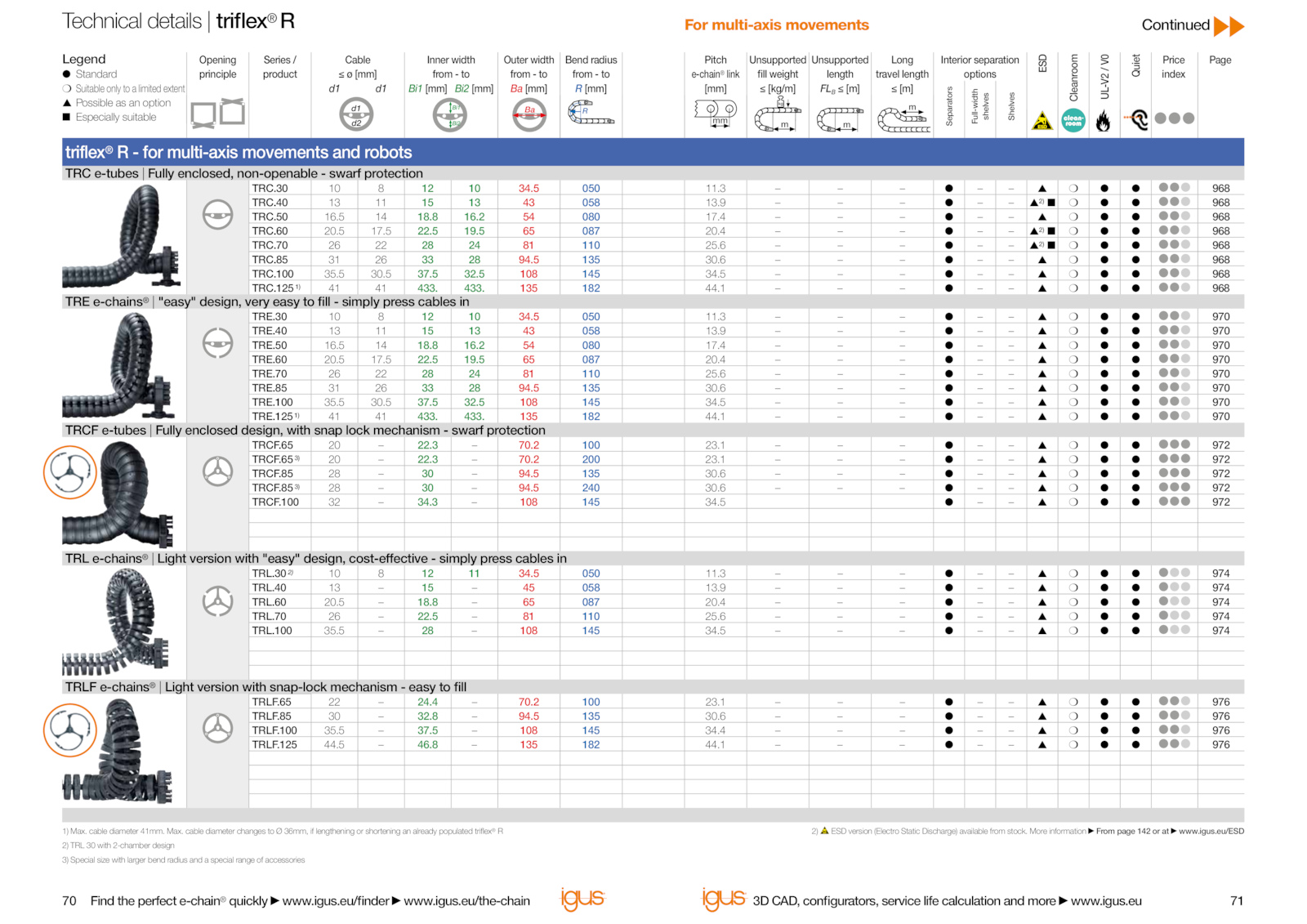Select the TRC e-tubes product image

click(x=121, y=235)
